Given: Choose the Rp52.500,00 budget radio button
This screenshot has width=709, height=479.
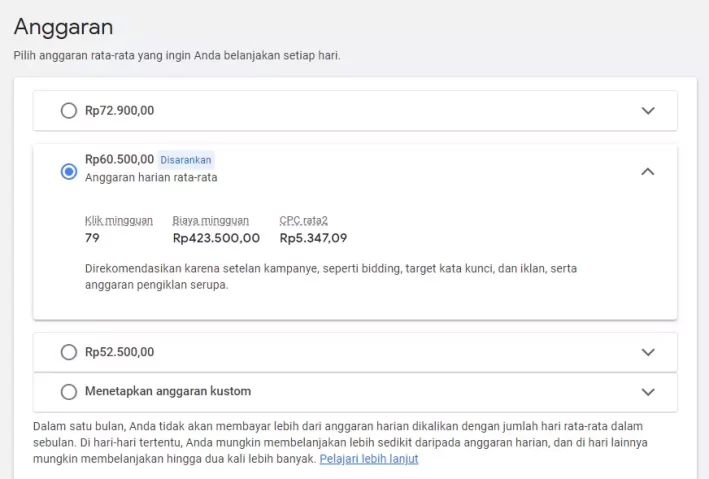Looking at the screenshot, I should [x=69, y=352].
